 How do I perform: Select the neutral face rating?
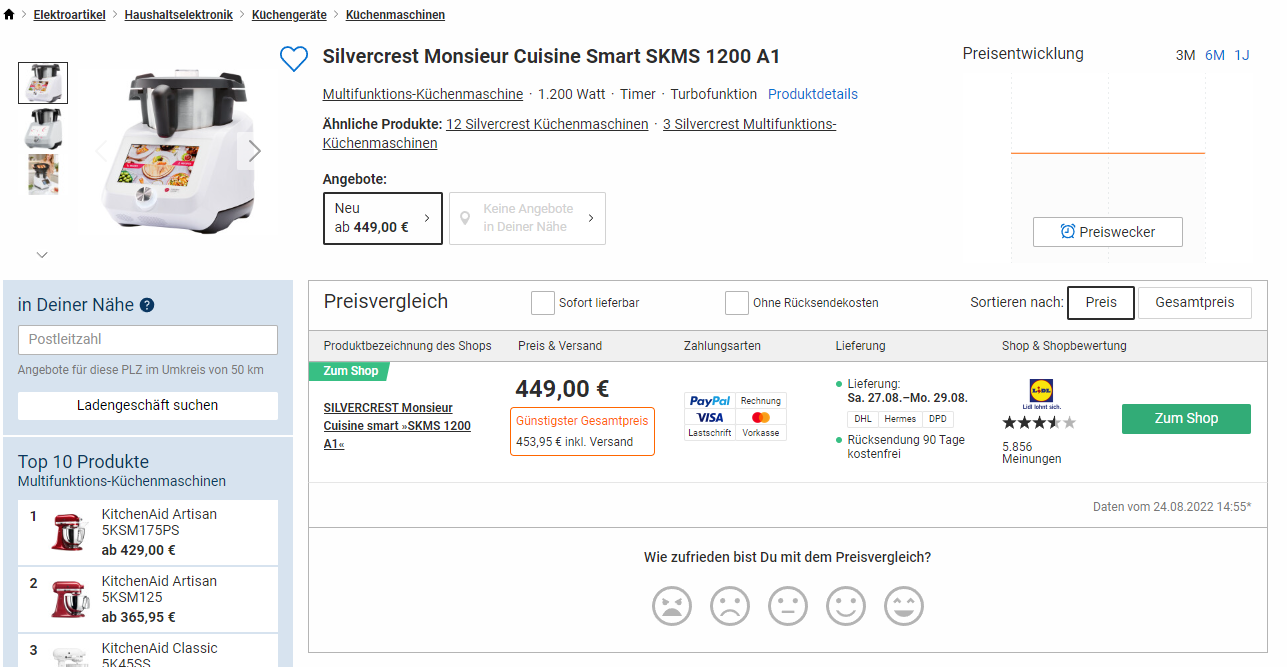[788, 606]
